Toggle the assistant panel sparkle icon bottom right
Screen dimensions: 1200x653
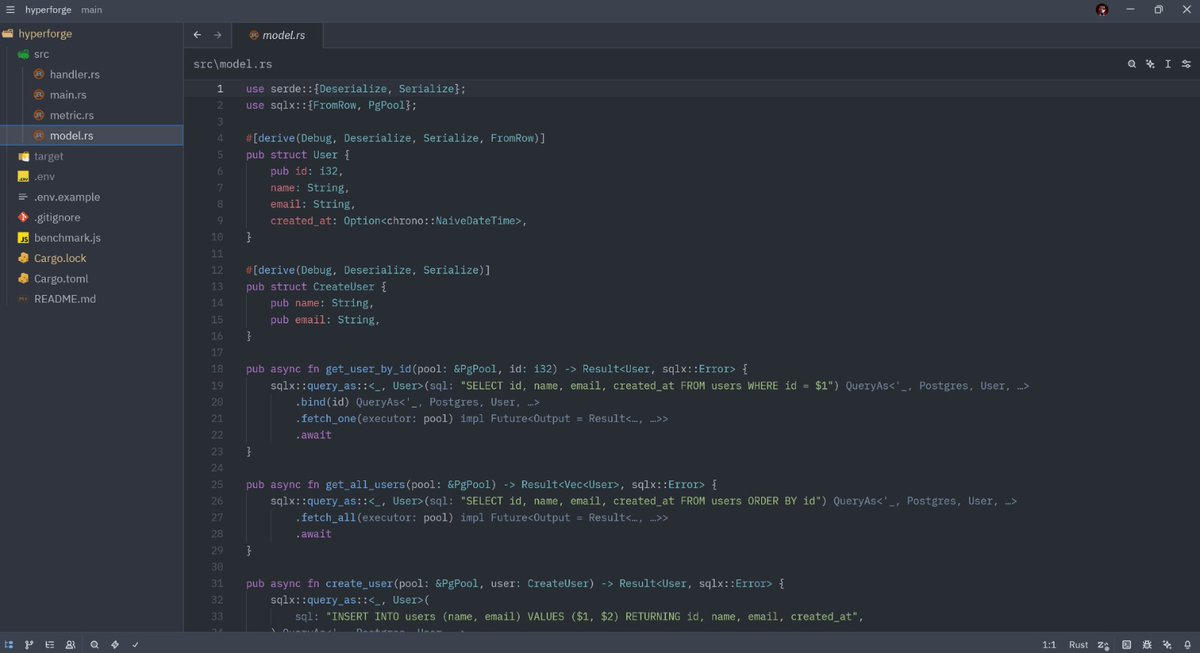(x=1167, y=645)
